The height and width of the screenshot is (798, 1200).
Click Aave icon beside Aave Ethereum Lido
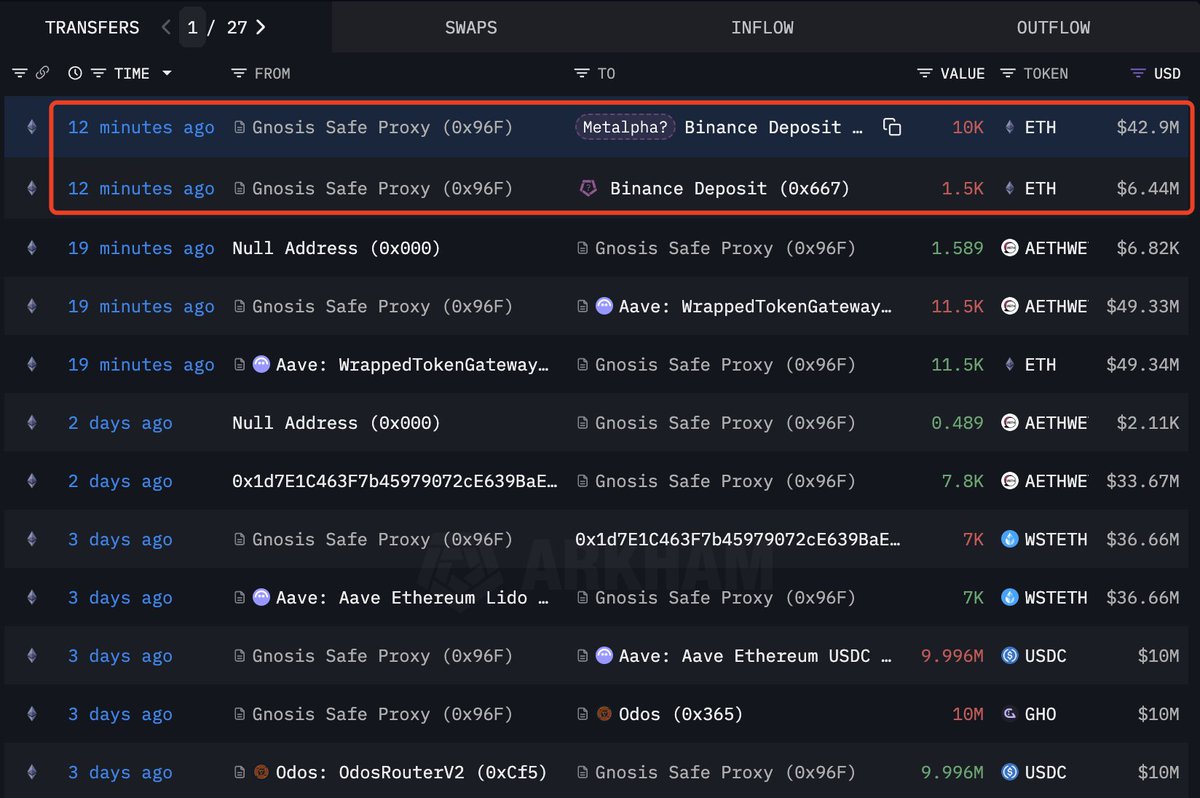coord(261,597)
